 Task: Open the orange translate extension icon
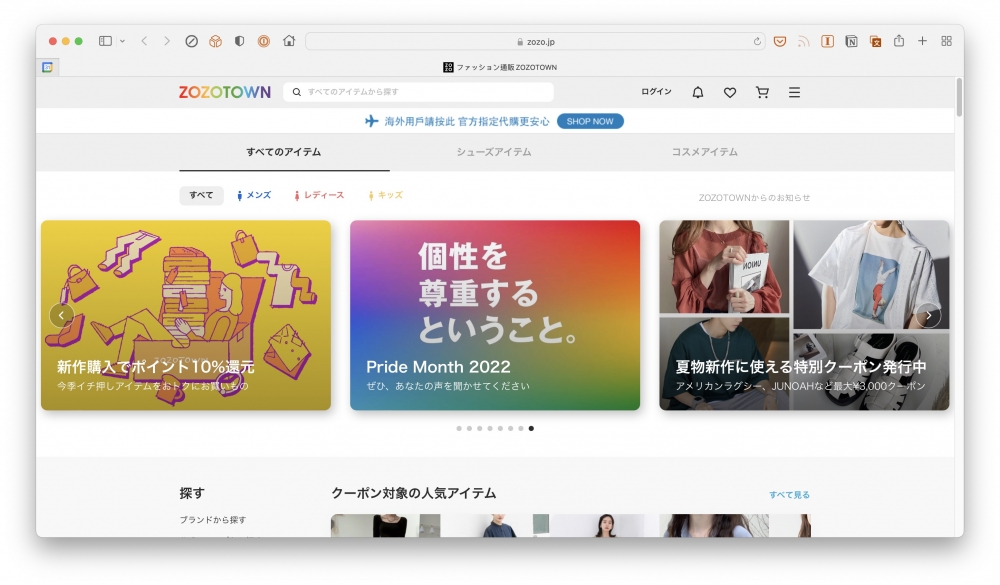click(875, 41)
